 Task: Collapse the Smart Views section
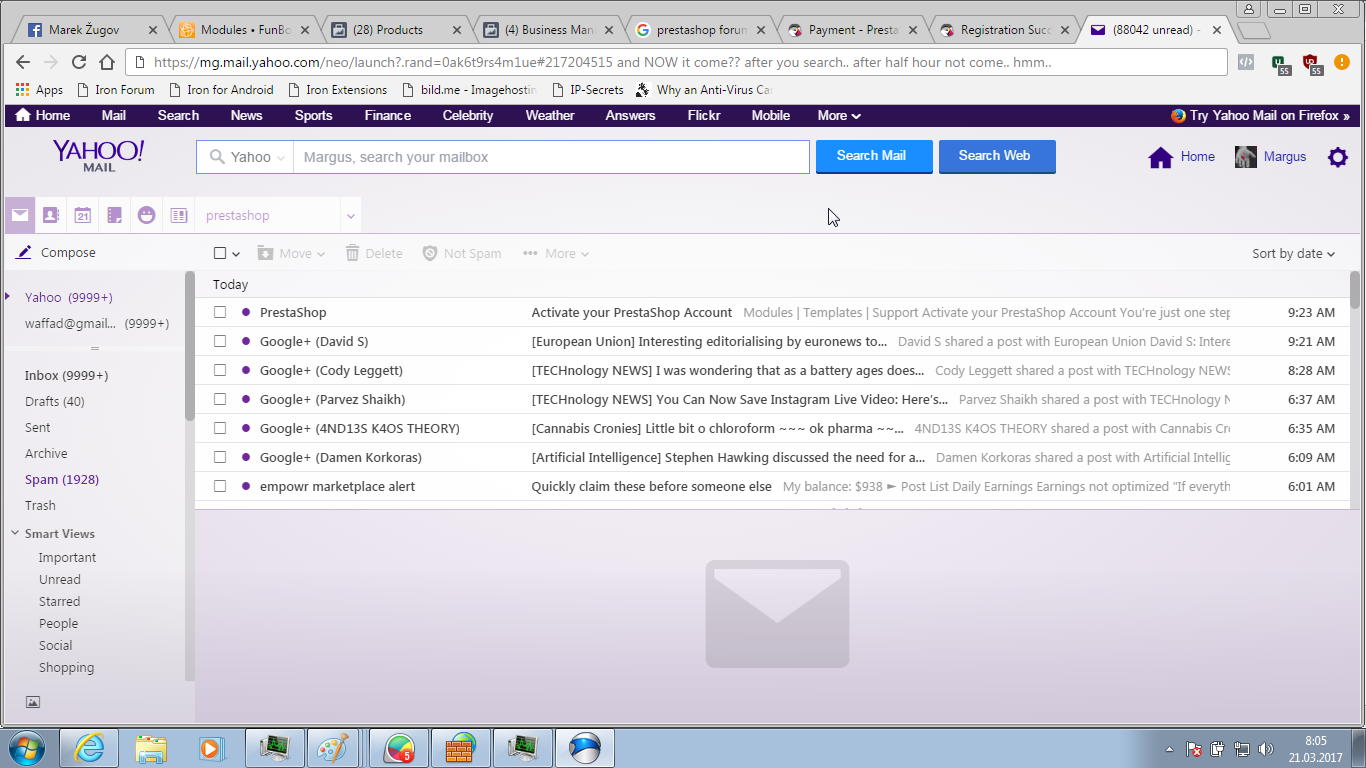[15, 534]
